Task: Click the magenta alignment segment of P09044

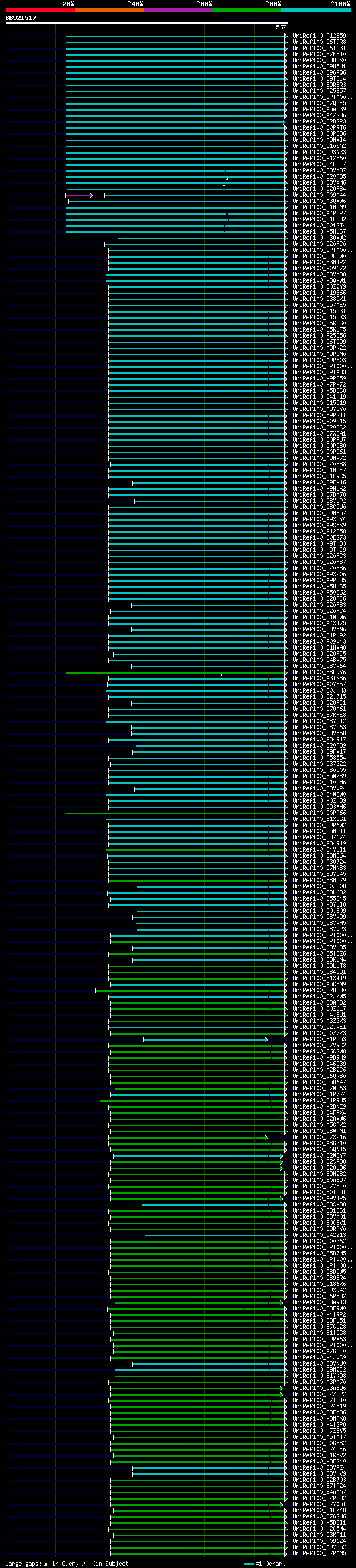Action: tap(78, 195)
